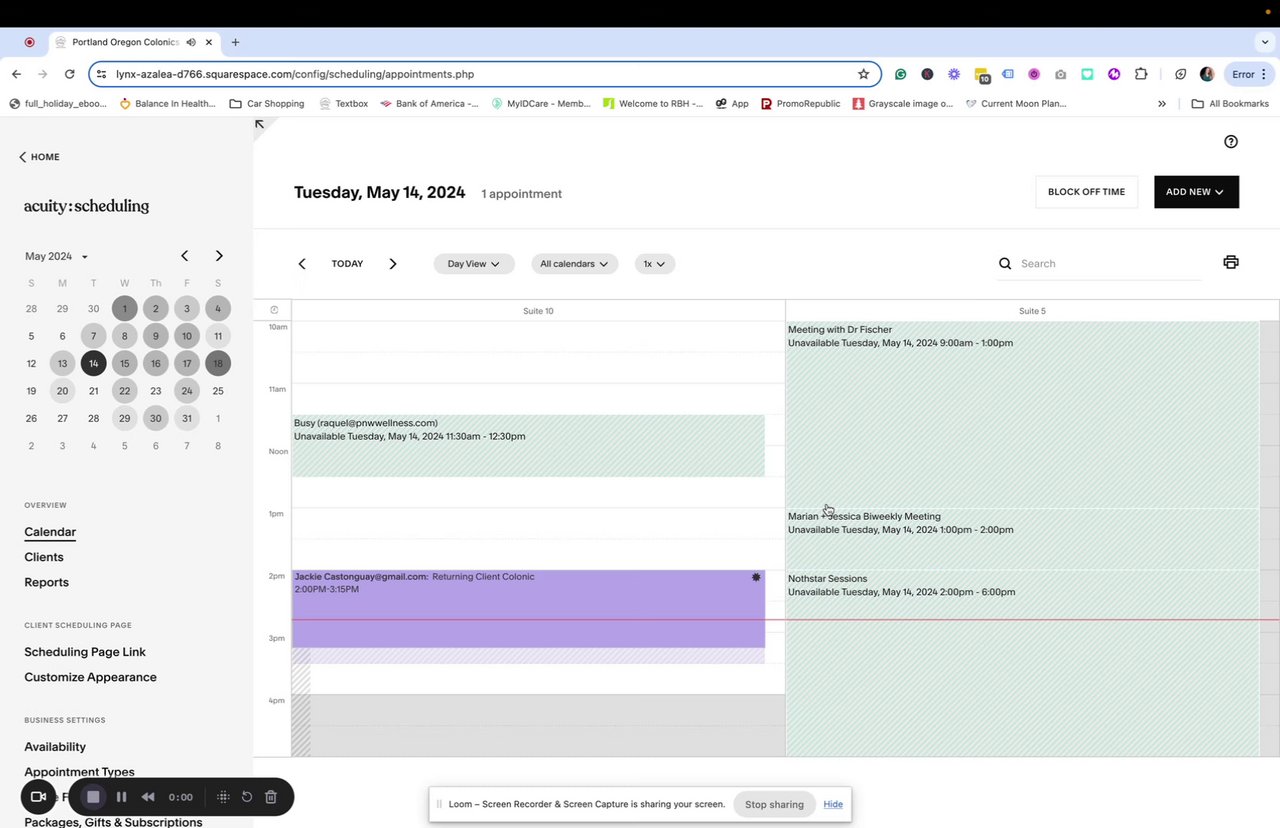Click BLOCK OFF TIME button

[1086, 192]
